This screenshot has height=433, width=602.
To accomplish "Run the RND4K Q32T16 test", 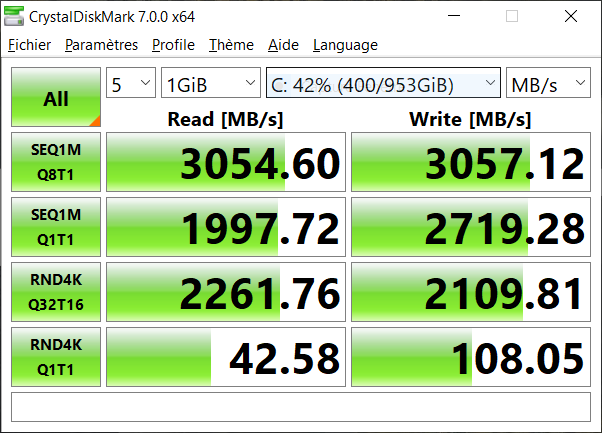I will (x=56, y=292).
